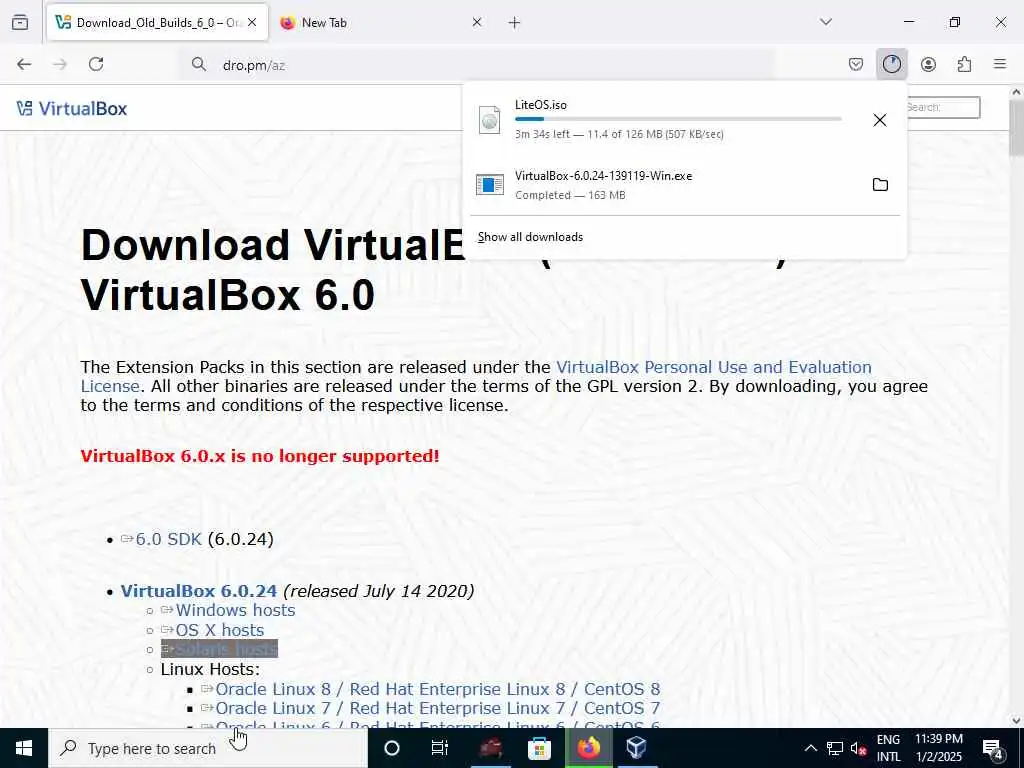1024x768 pixels.
Task: Open the notification center icon
Action: (993, 749)
